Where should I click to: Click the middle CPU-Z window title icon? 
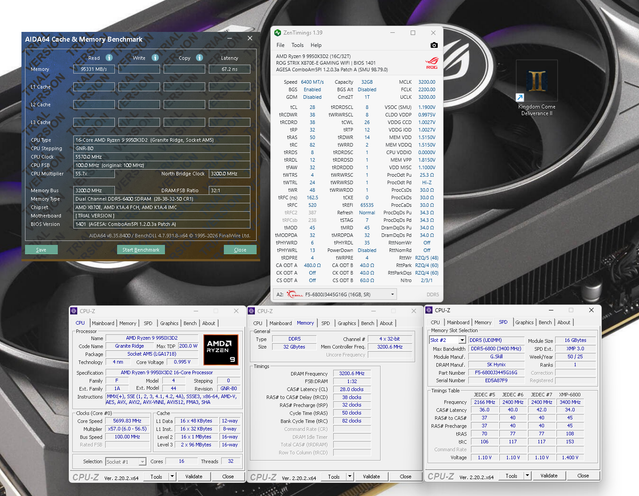click(x=251, y=311)
